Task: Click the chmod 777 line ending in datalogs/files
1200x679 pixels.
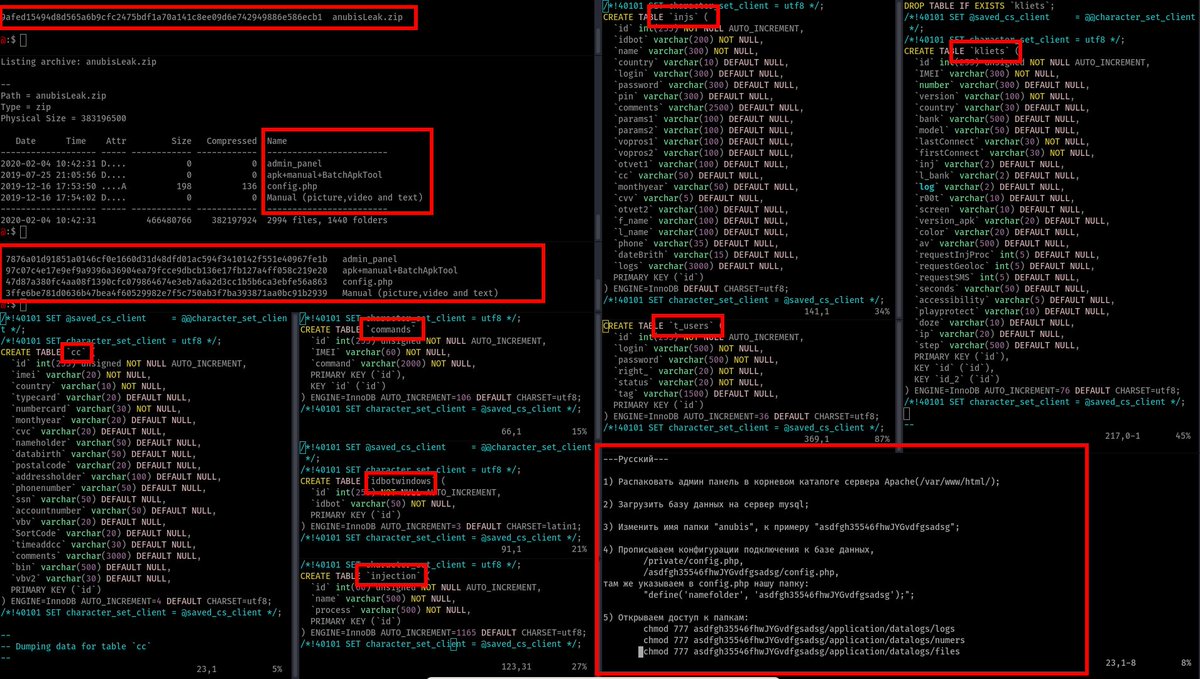Action: click(x=801, y=652)
